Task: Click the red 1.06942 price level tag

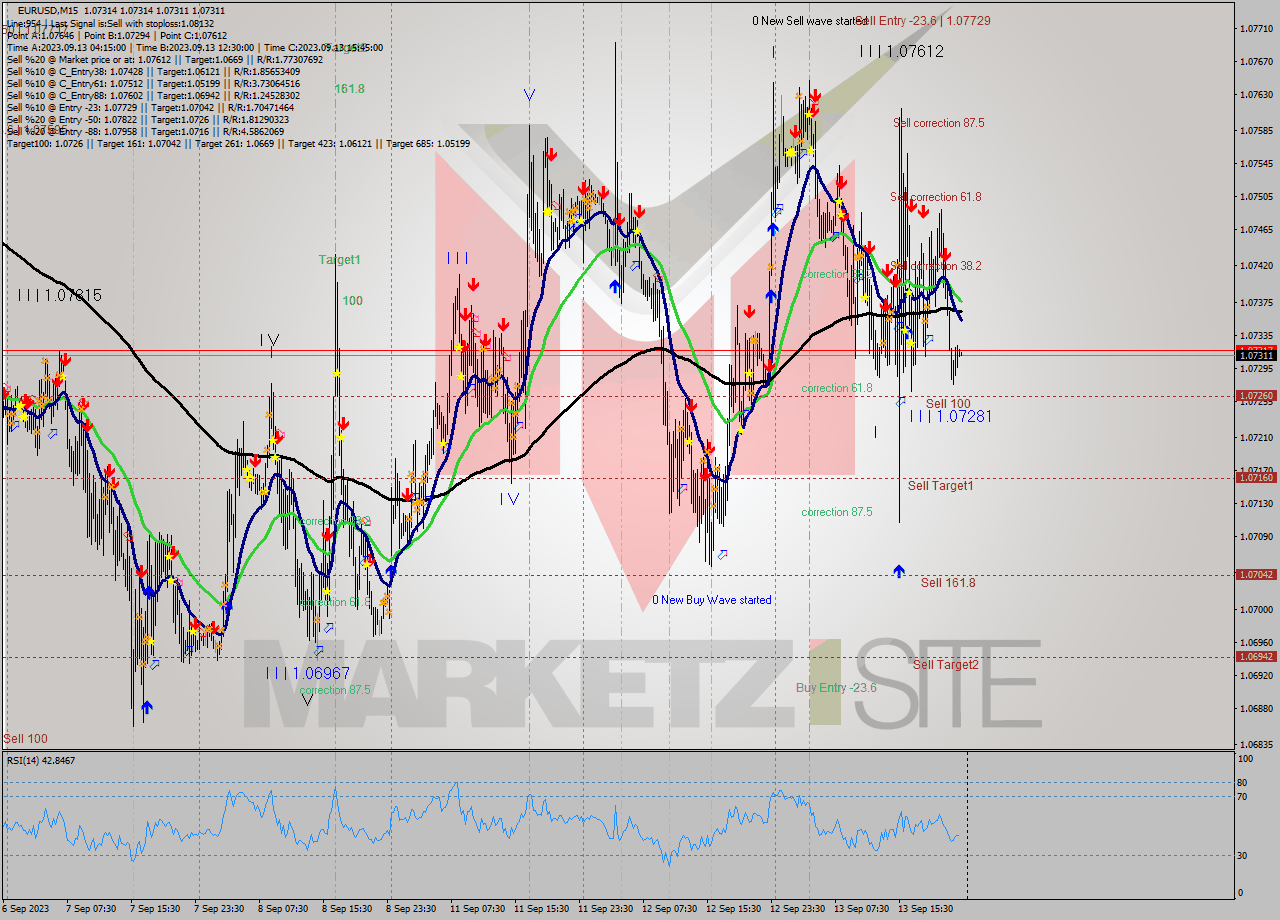Action: [1256, 657]
